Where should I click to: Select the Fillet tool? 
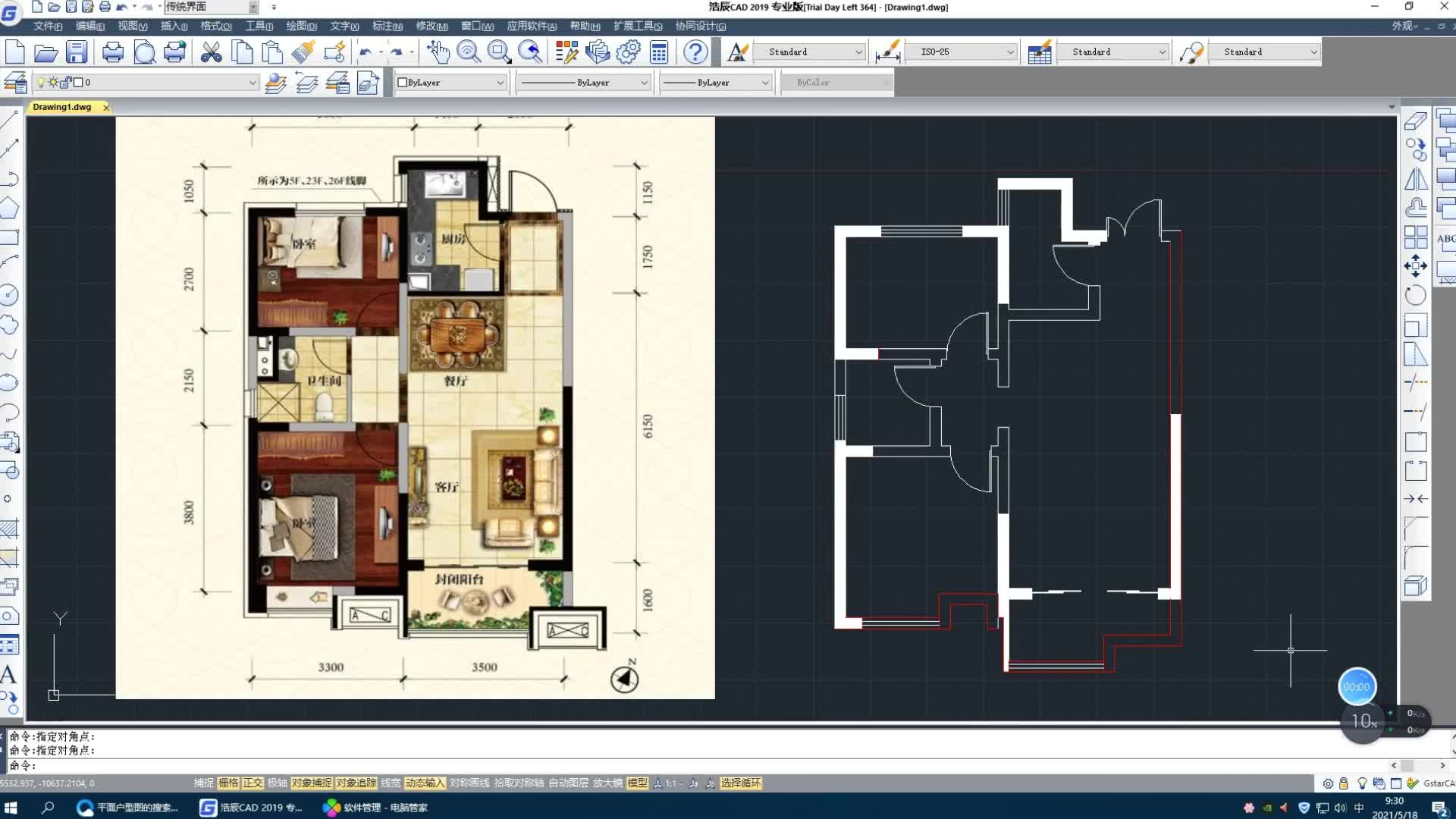tap(1415, 557)
